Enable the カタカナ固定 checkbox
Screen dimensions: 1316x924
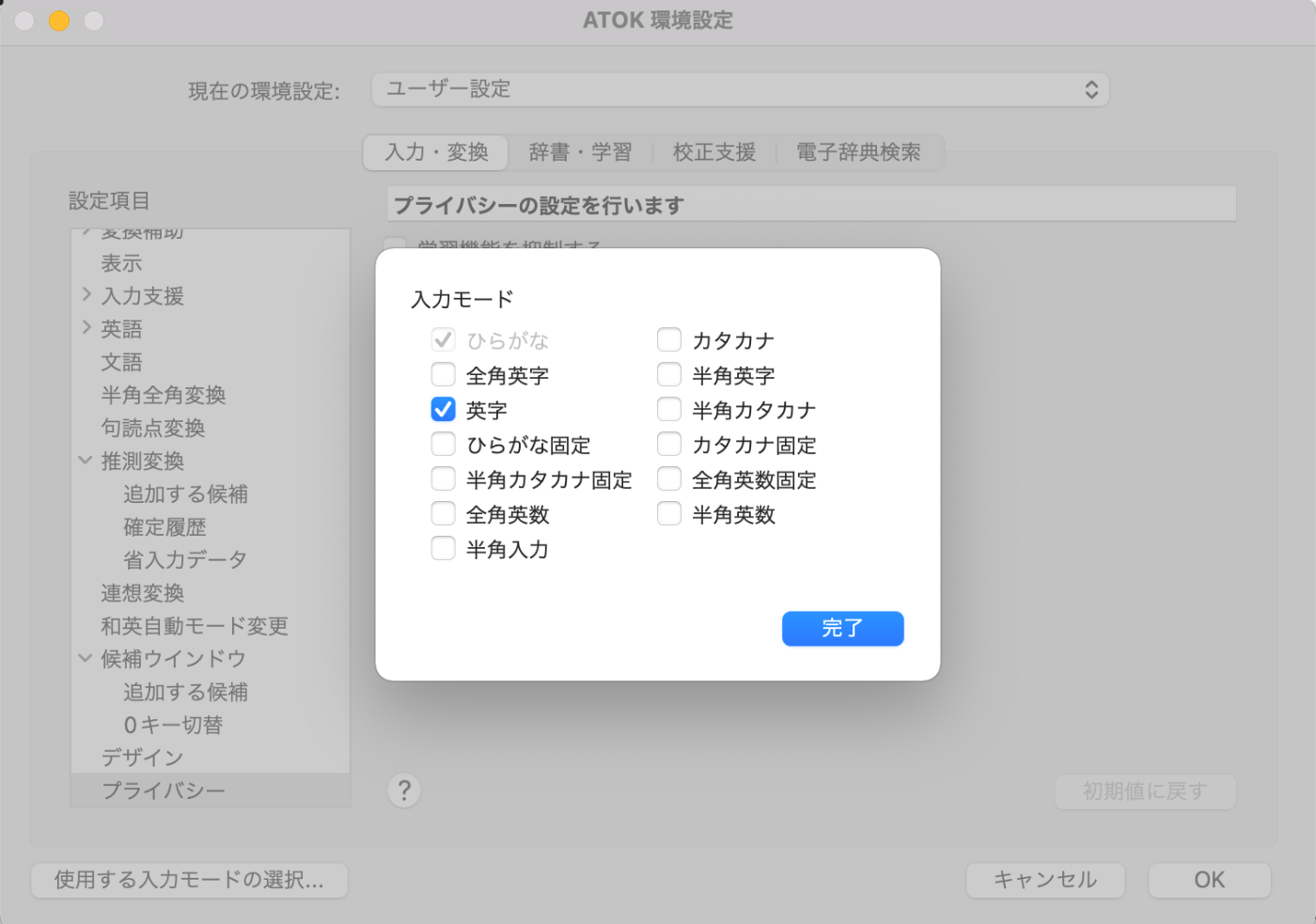[669, 444]
